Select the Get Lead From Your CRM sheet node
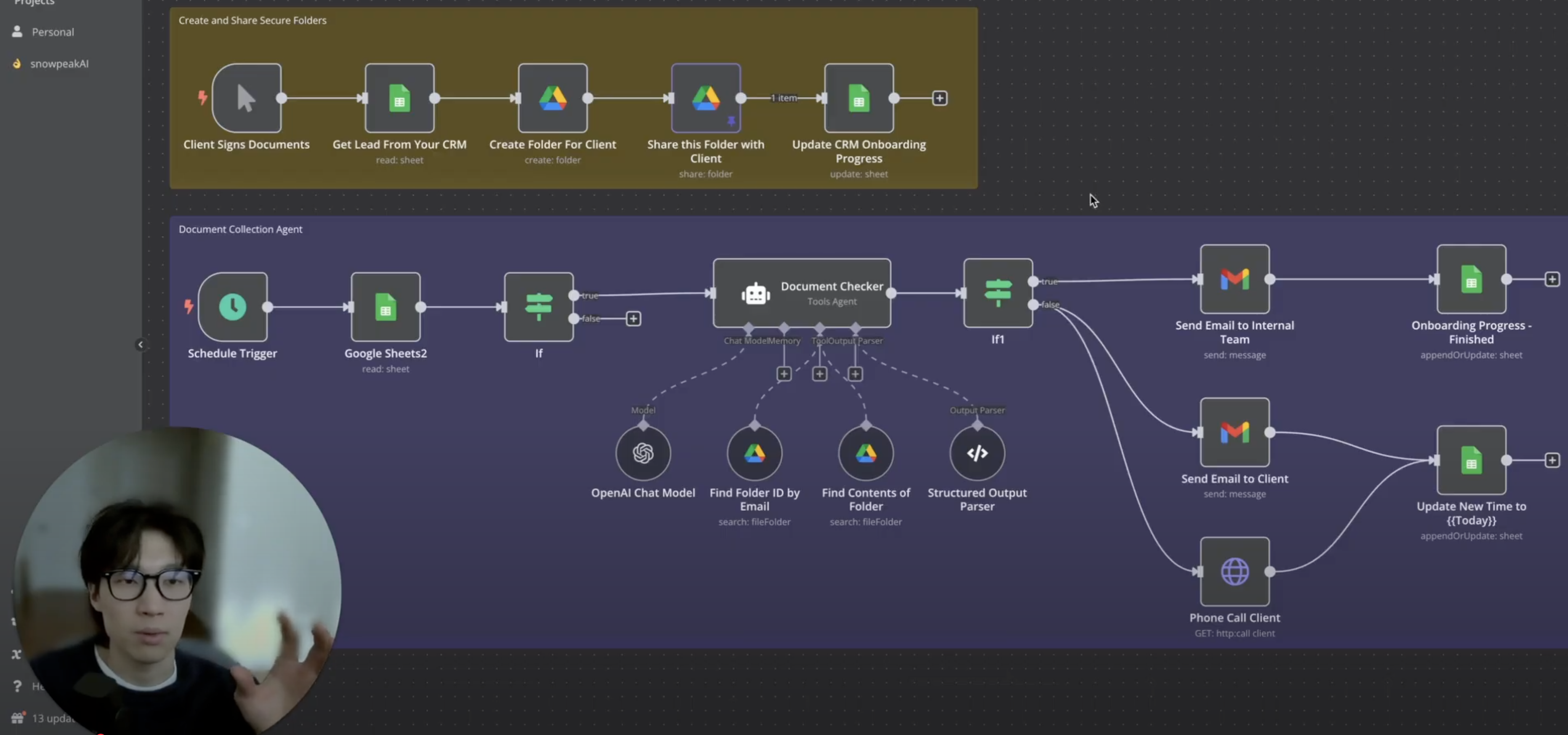The height and width of the screenshot is (735, 1568). click(x=399, y=98)
